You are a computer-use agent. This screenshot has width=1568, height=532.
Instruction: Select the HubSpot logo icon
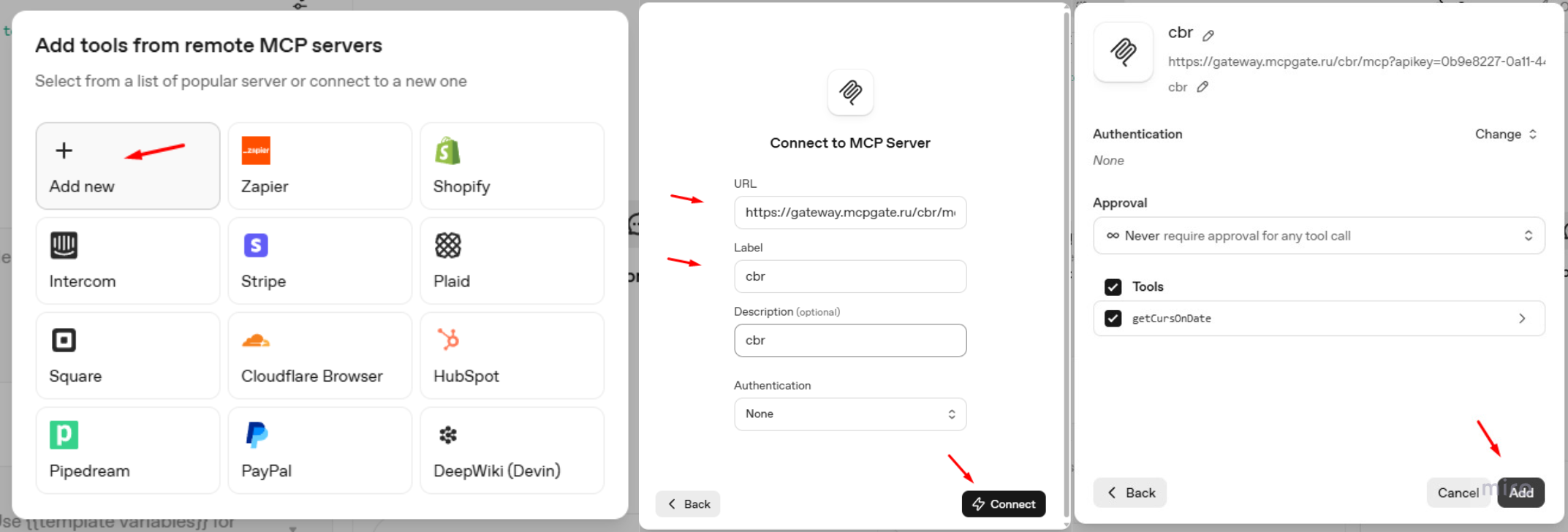pos(448,340)
